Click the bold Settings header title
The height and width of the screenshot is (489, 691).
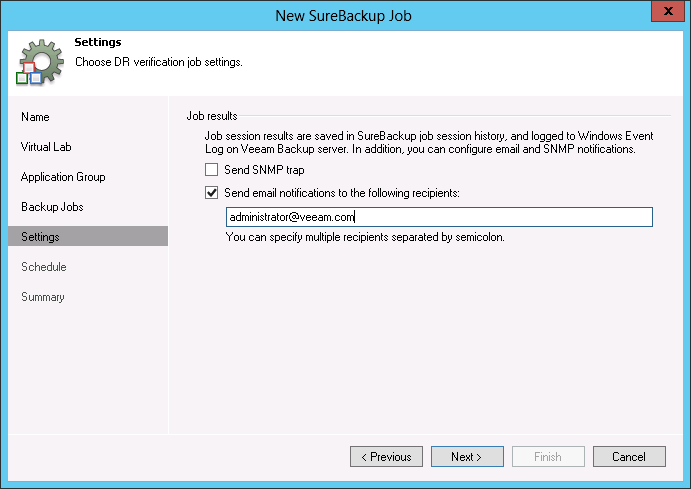click(98, 43)
